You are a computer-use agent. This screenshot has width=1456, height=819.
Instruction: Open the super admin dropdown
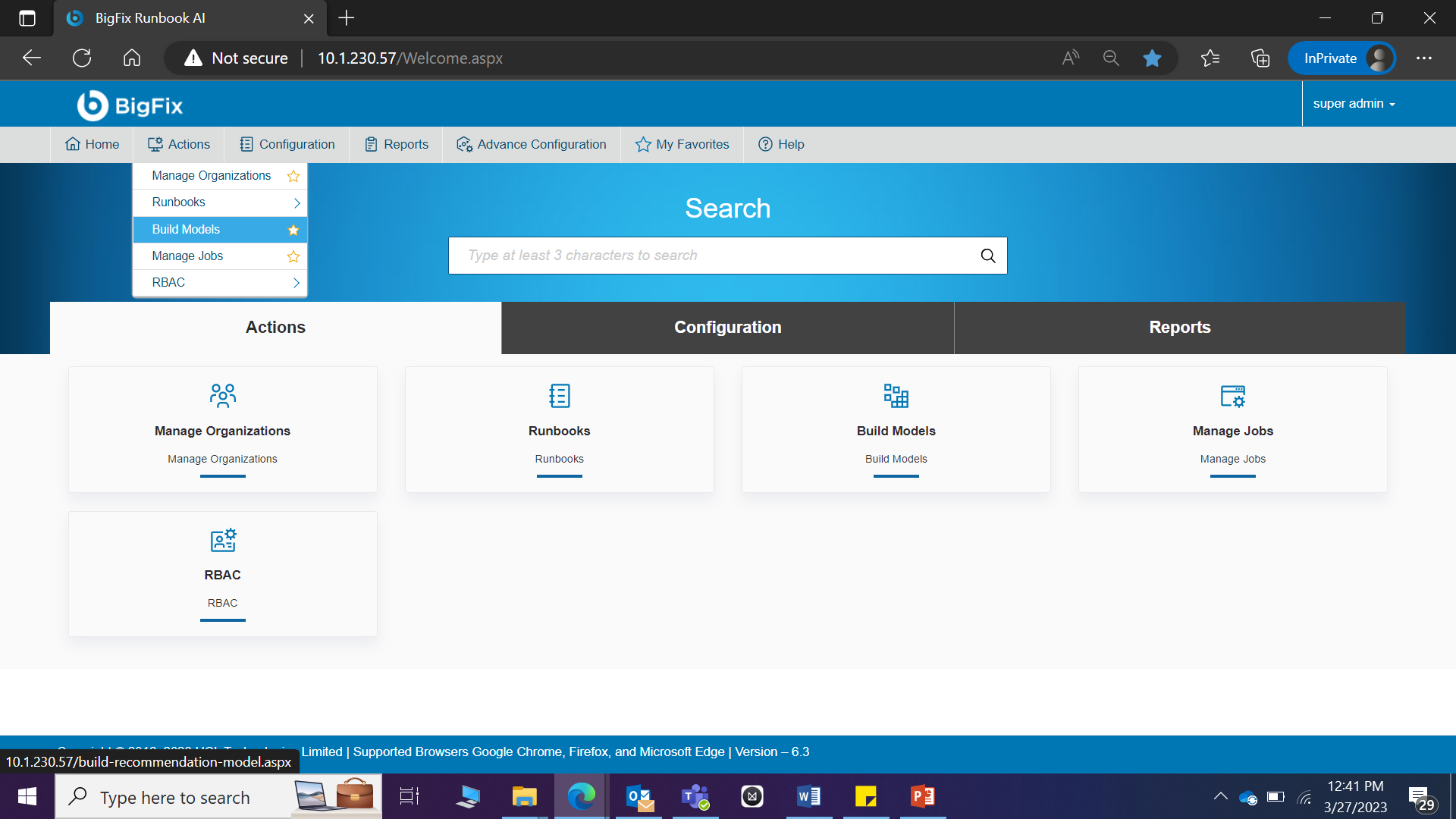(x=1354, y=104)
